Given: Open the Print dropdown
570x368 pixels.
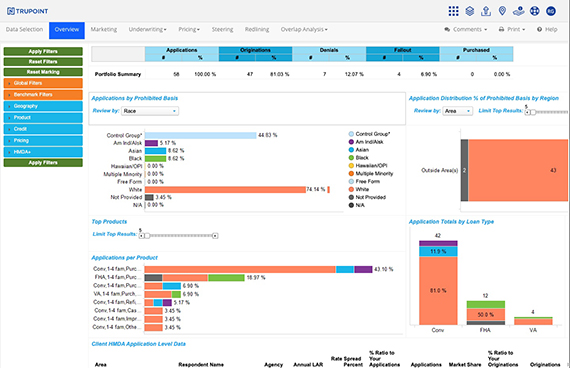Looking at the screenshot, I should 512,29.
